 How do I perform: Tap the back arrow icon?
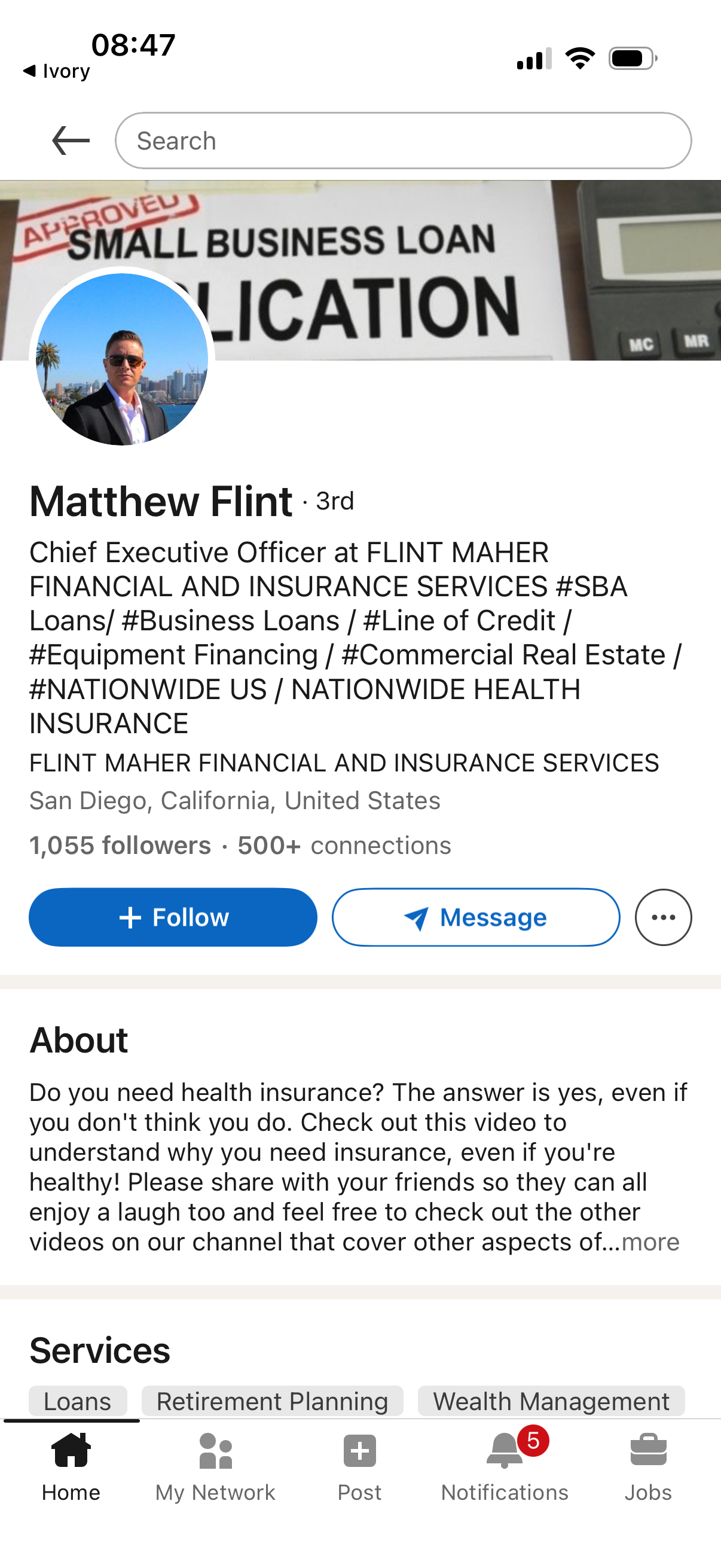(71, 141)
